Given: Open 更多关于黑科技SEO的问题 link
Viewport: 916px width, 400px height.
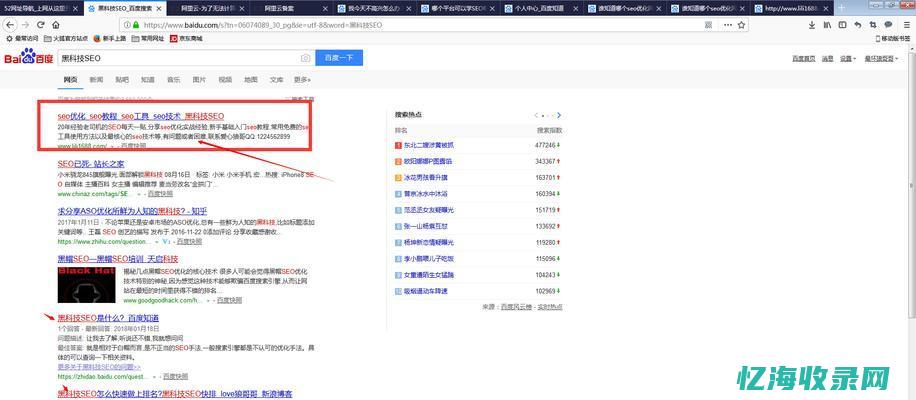Looking at the screenshot, I should [99, 367].
